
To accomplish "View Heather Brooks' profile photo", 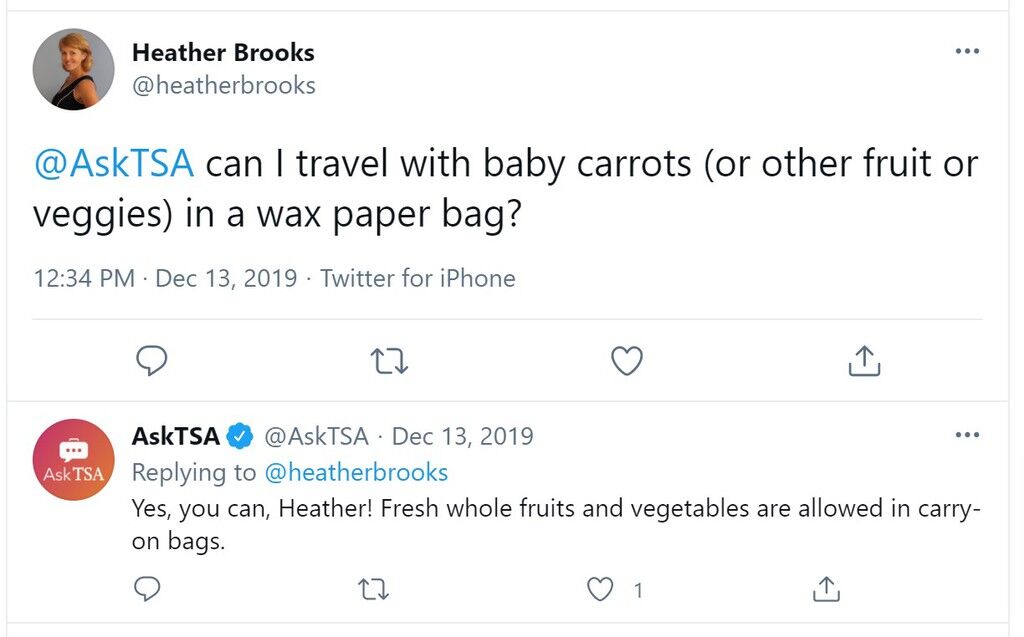I will point(73,69).
